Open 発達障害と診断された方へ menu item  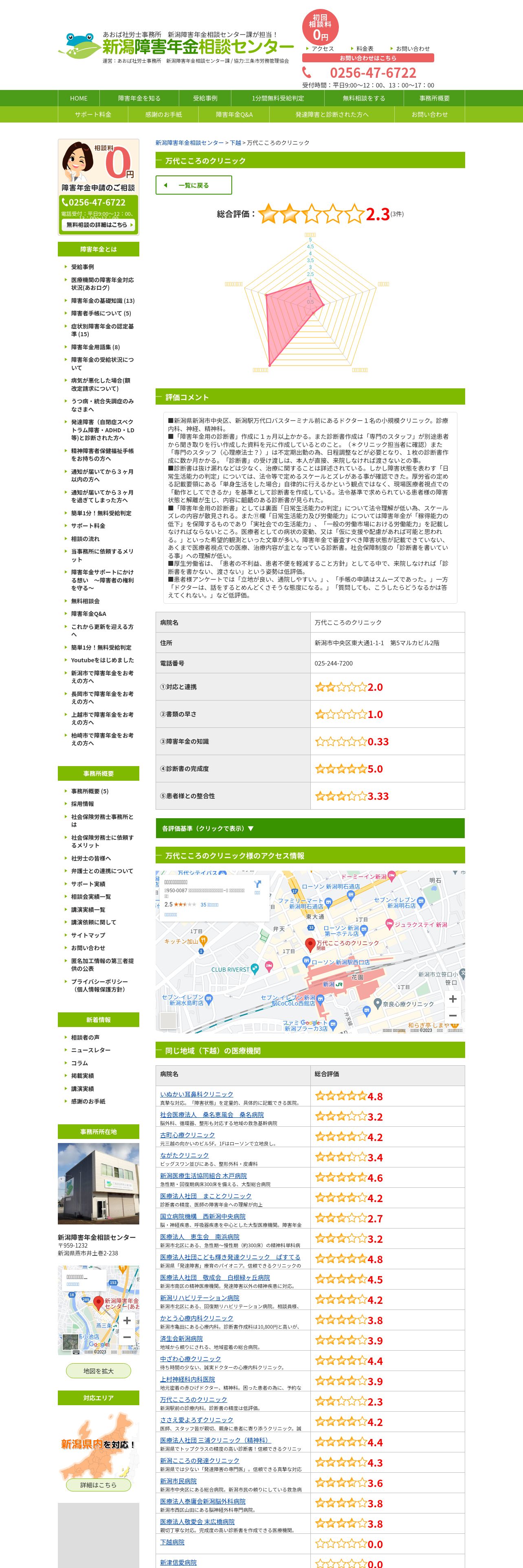click(x=332, y=114)
